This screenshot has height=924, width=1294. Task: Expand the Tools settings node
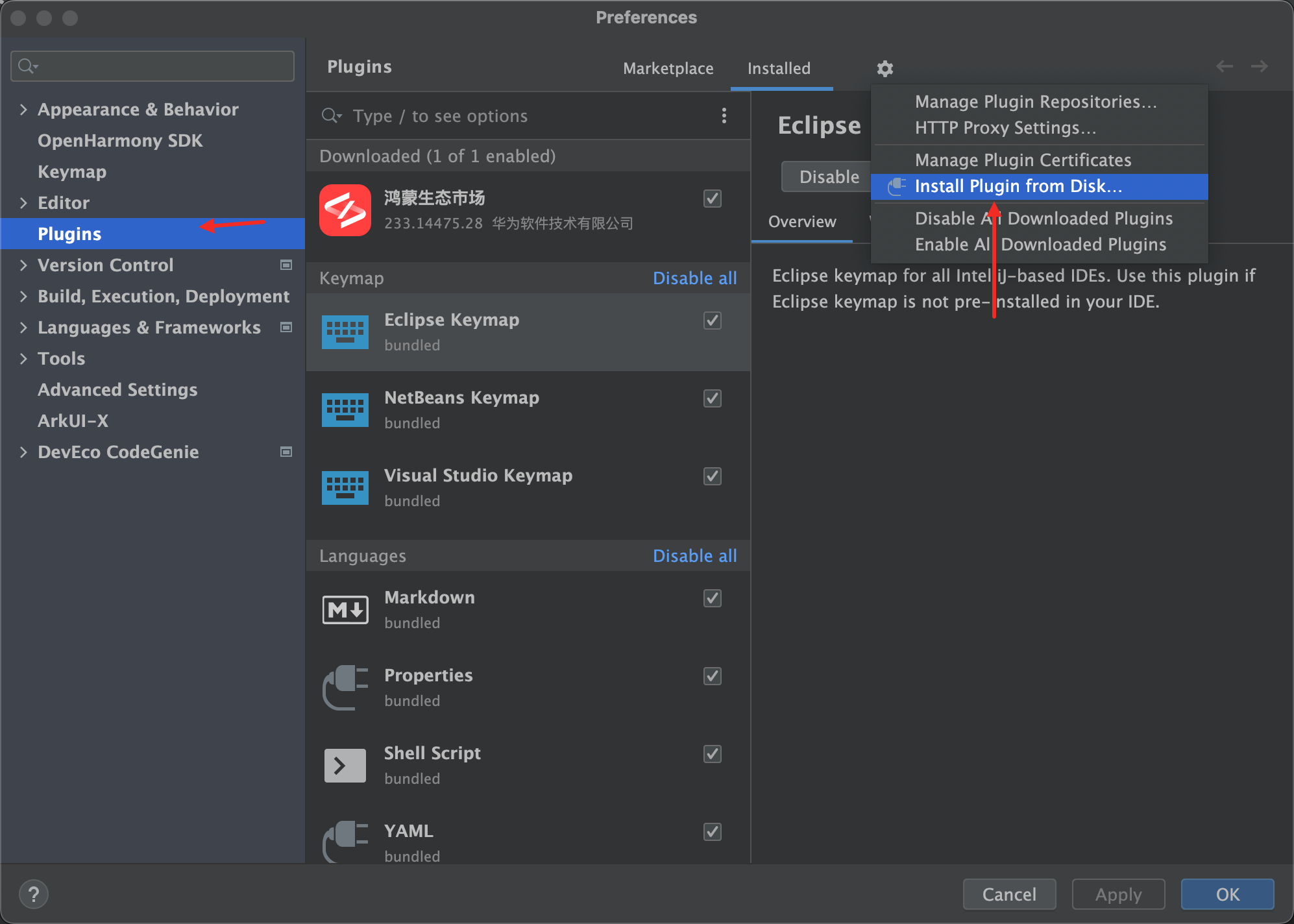[23, 359]
